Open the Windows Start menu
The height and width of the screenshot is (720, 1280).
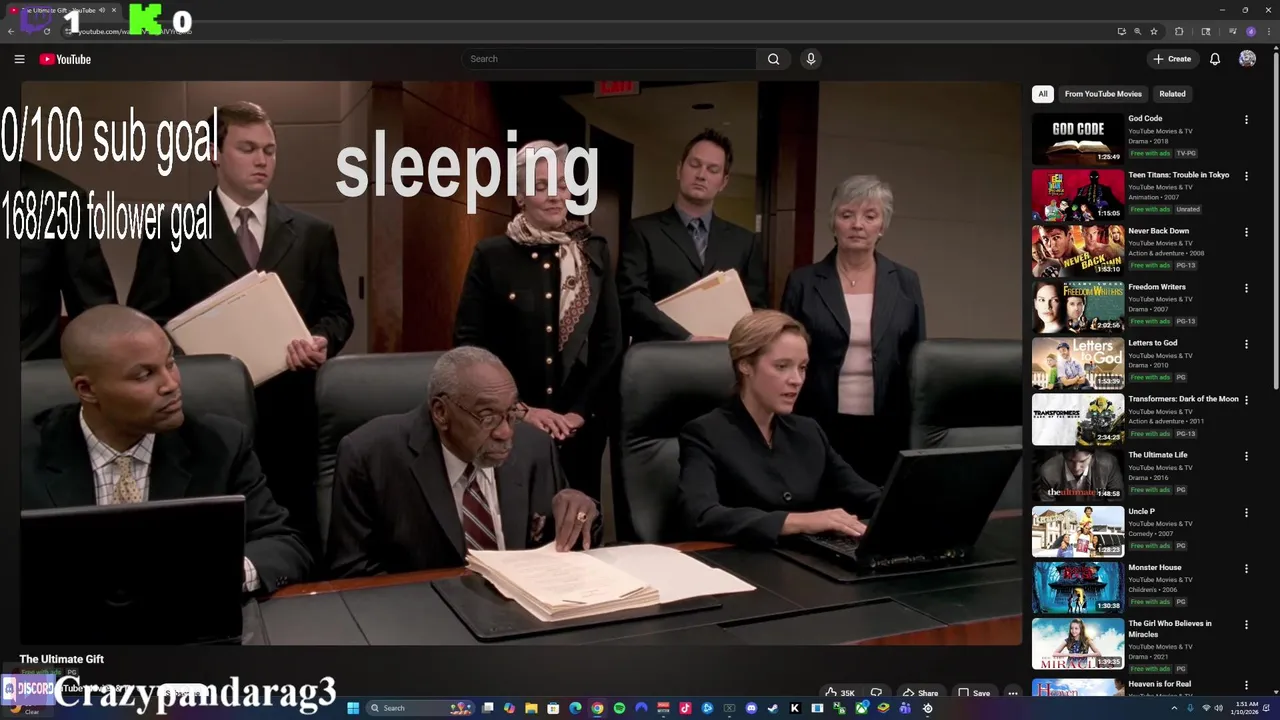click(353, 708)
